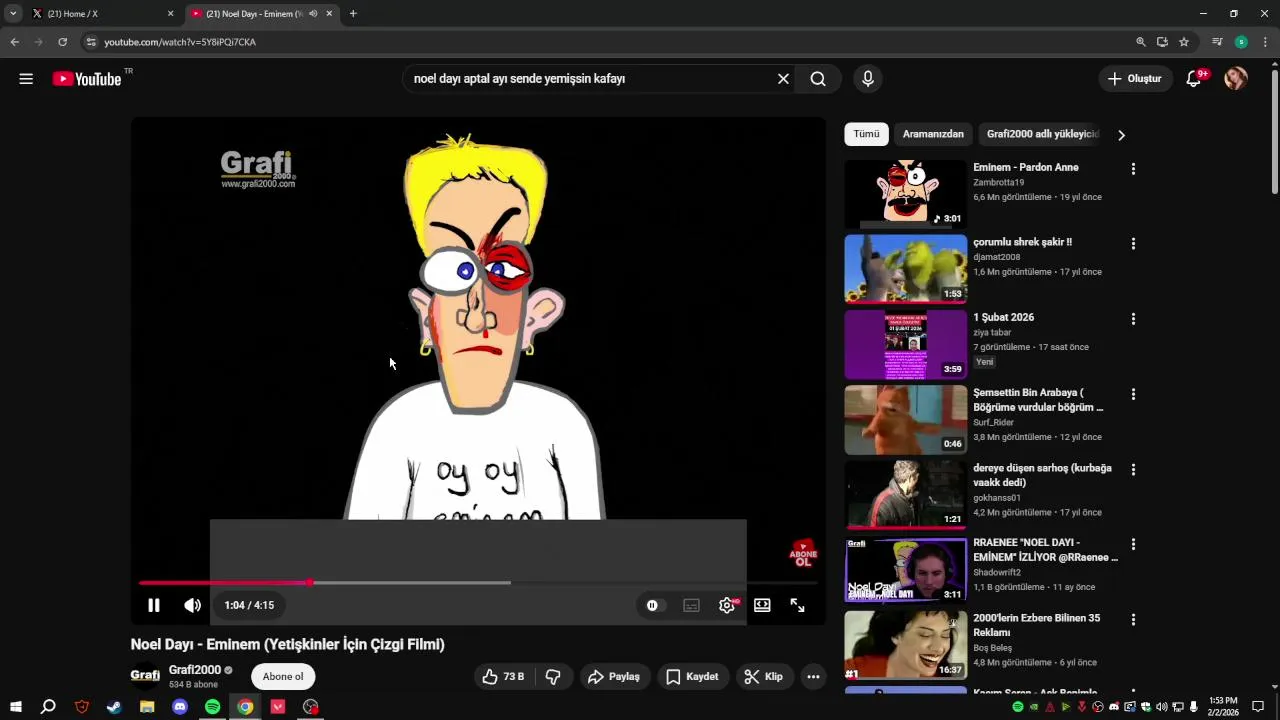The width and height of the screenshot is (1280, 720).
Task: Toggle the autoplay switch in the player
Action: pos(652,605)
